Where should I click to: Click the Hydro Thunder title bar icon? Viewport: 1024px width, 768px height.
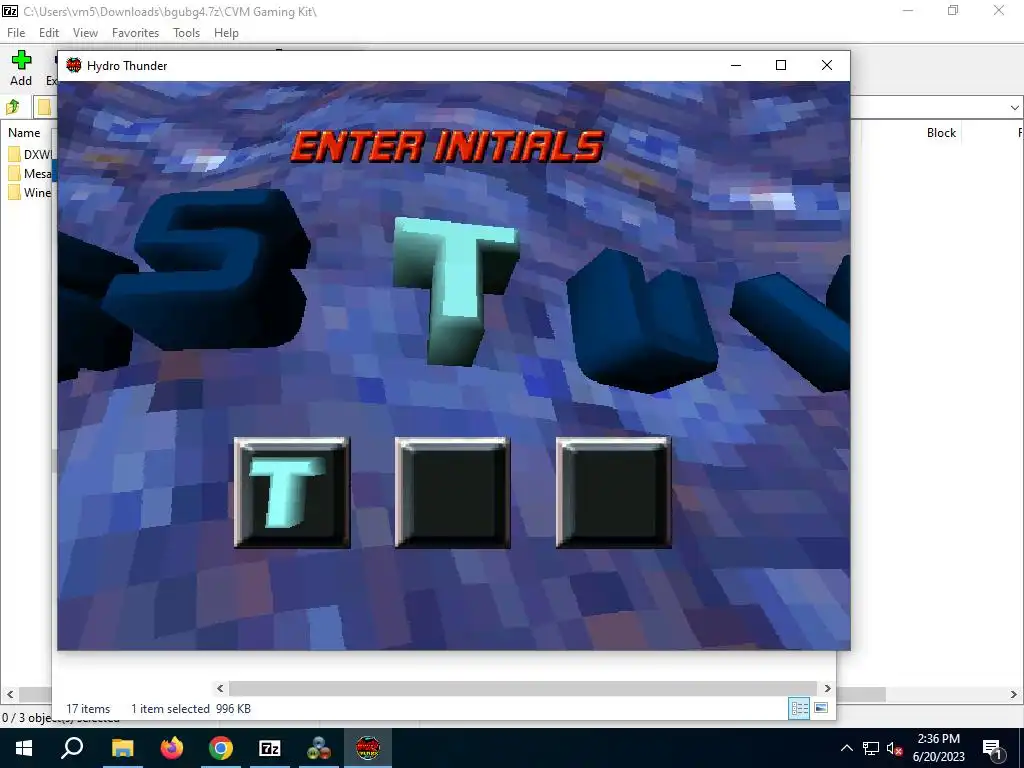(74, 65)
